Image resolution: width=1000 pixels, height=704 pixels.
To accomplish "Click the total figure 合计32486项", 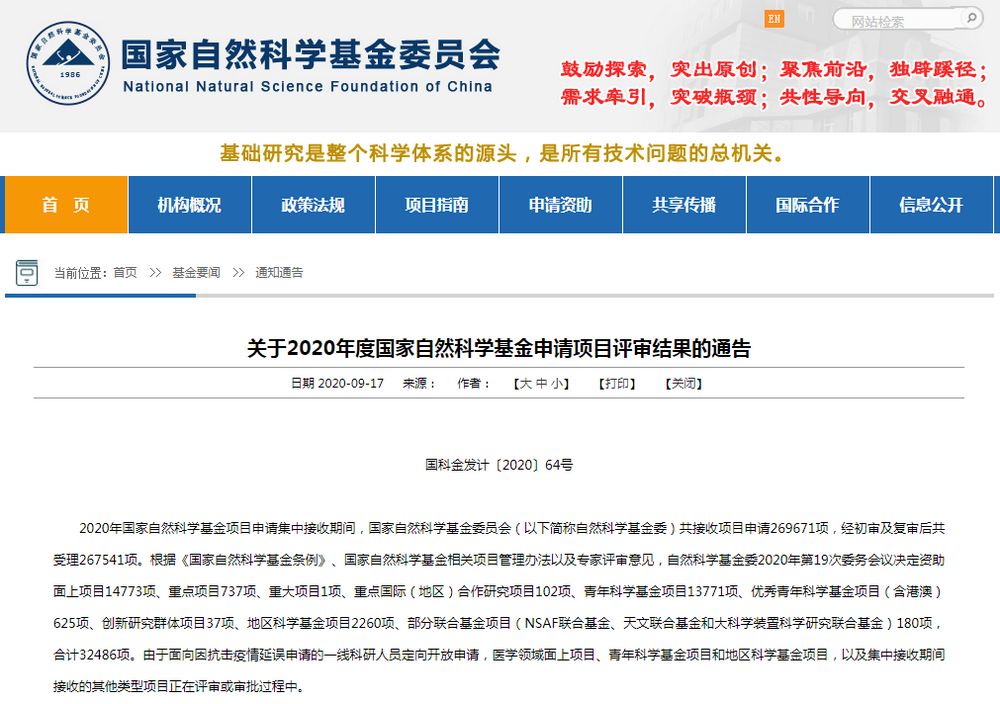I will click(92, 655).
